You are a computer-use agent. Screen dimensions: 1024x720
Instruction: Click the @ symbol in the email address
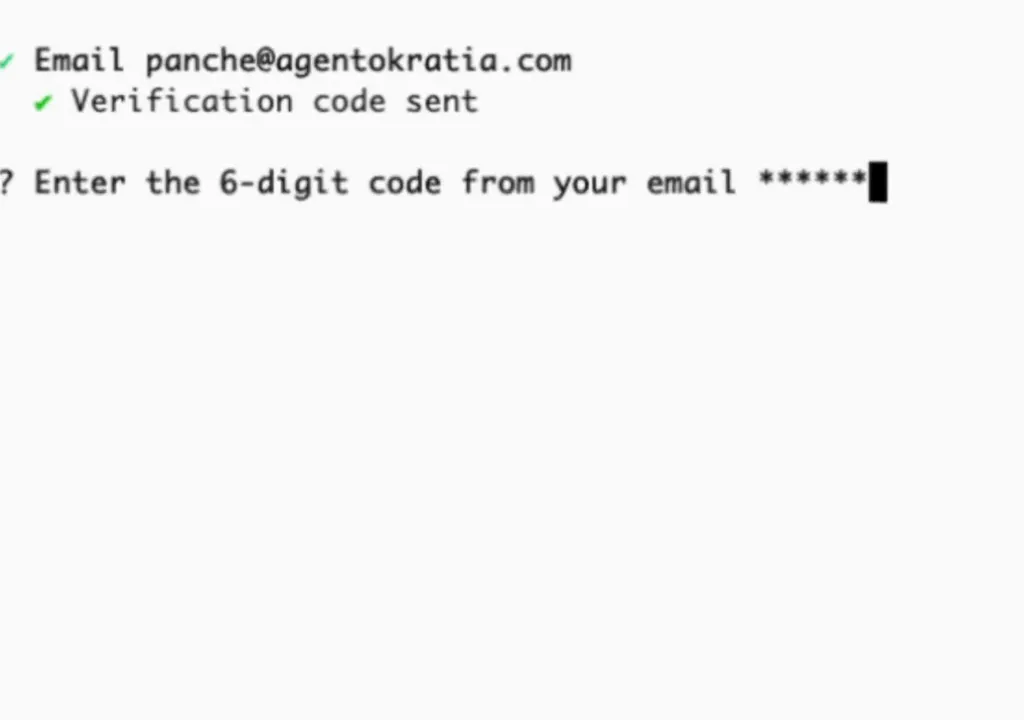coord(266,61)
